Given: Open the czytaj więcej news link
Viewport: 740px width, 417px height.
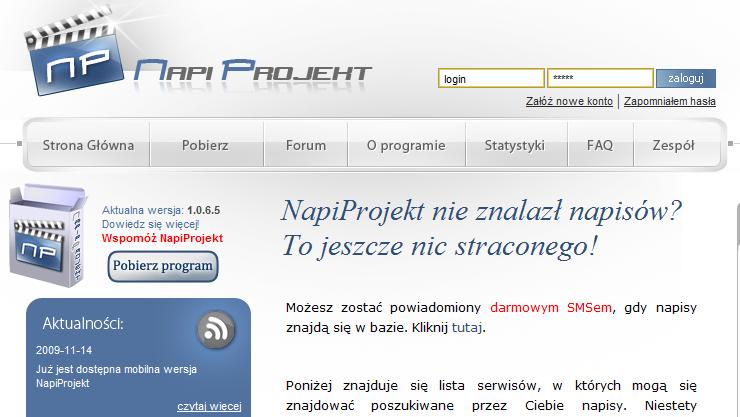Looking at the screenshot, I should click(x=209, y=406).
